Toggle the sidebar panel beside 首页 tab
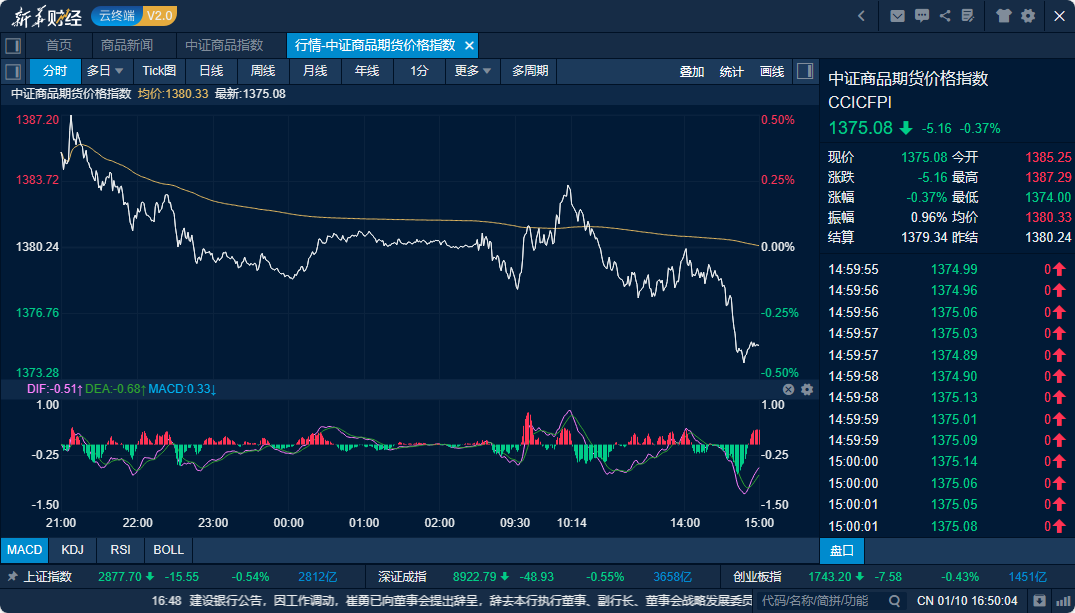Screen dimensions: 1075x613 click(x=13, y=45)
